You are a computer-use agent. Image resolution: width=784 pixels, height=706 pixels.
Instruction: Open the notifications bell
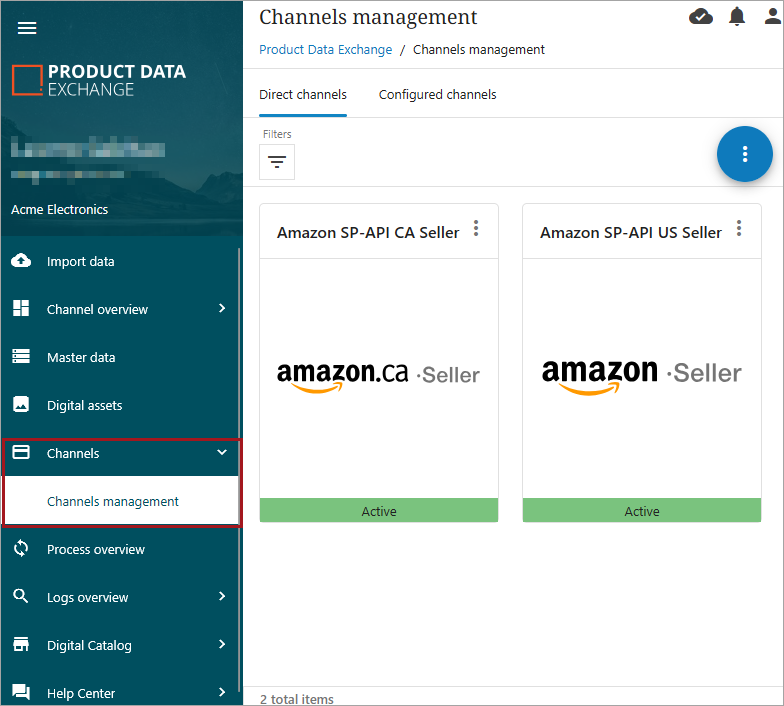click(x=737, y=16)
